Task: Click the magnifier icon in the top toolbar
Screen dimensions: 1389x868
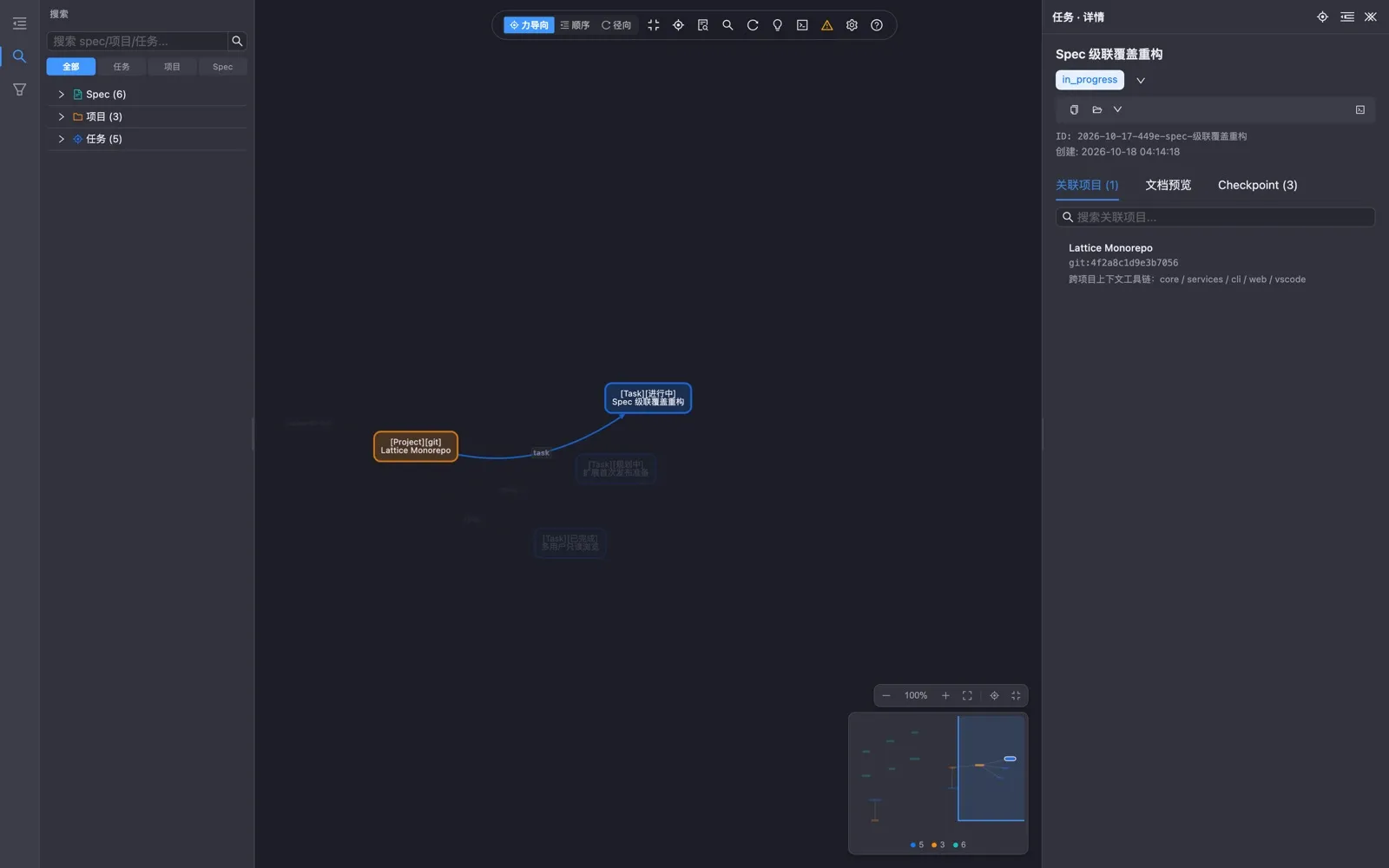Action: [727, 25]
